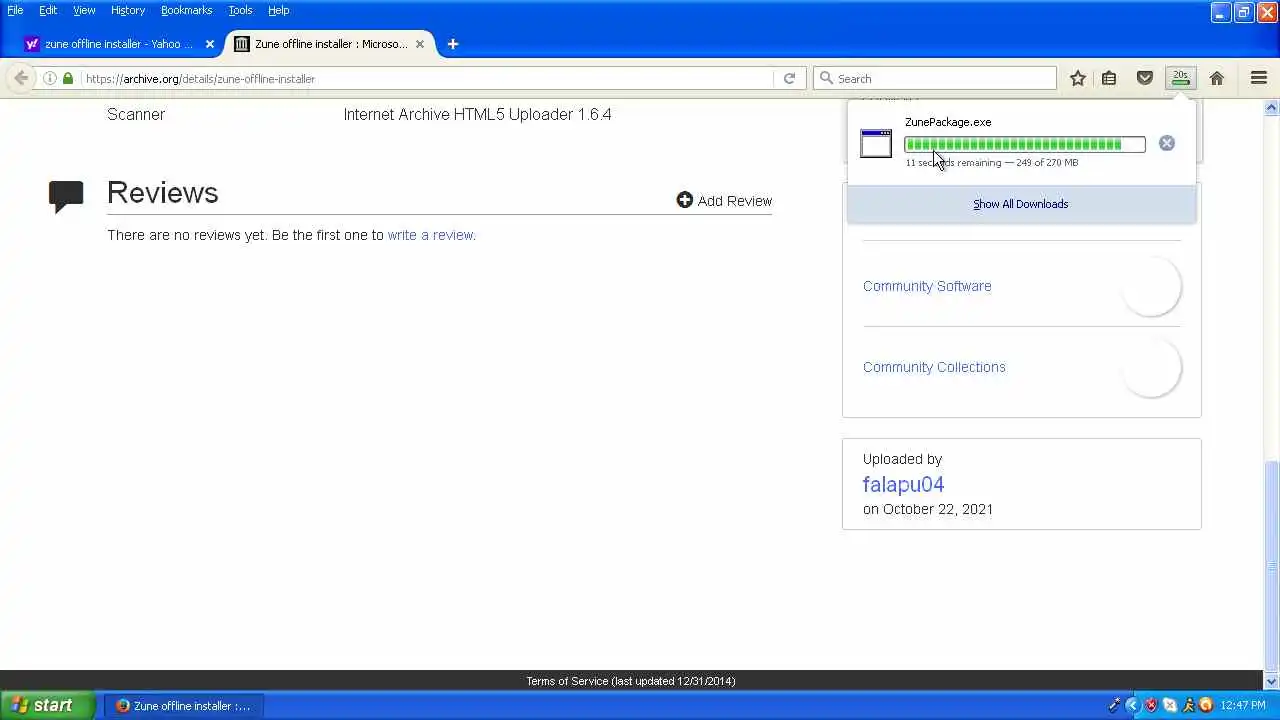The height and width of the screenshot is (720, 1280).
Task: Click the site information icon in address bar
Action: [x=50, y=78]
